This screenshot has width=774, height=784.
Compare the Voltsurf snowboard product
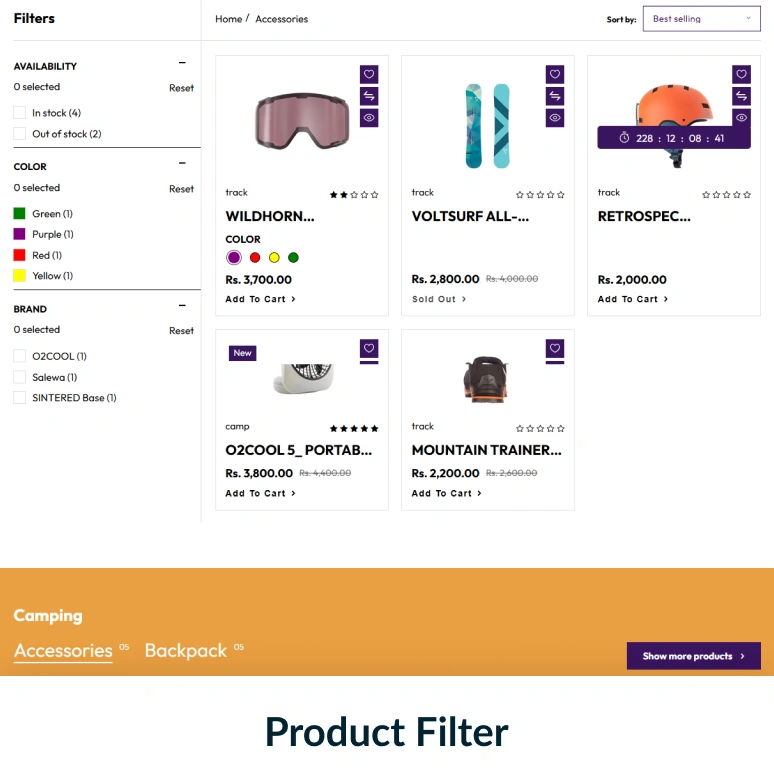(555, 96)
